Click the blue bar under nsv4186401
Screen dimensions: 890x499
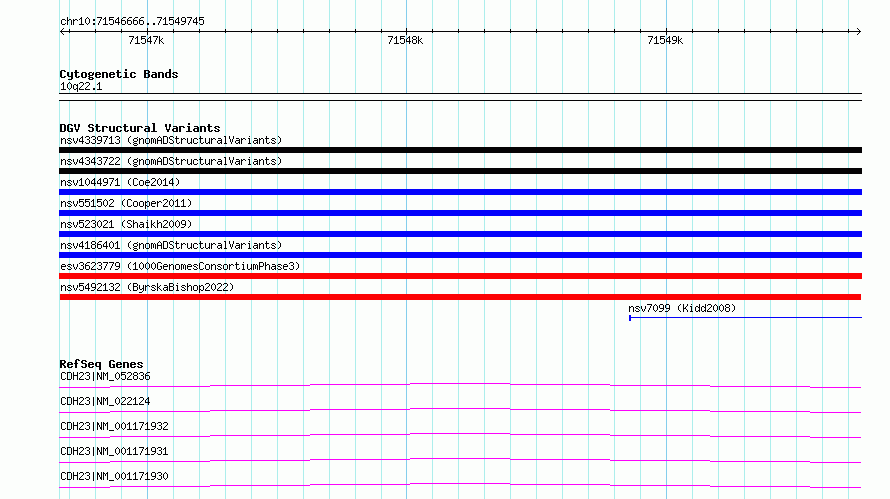pyautogui.click(x=460, y=255)
